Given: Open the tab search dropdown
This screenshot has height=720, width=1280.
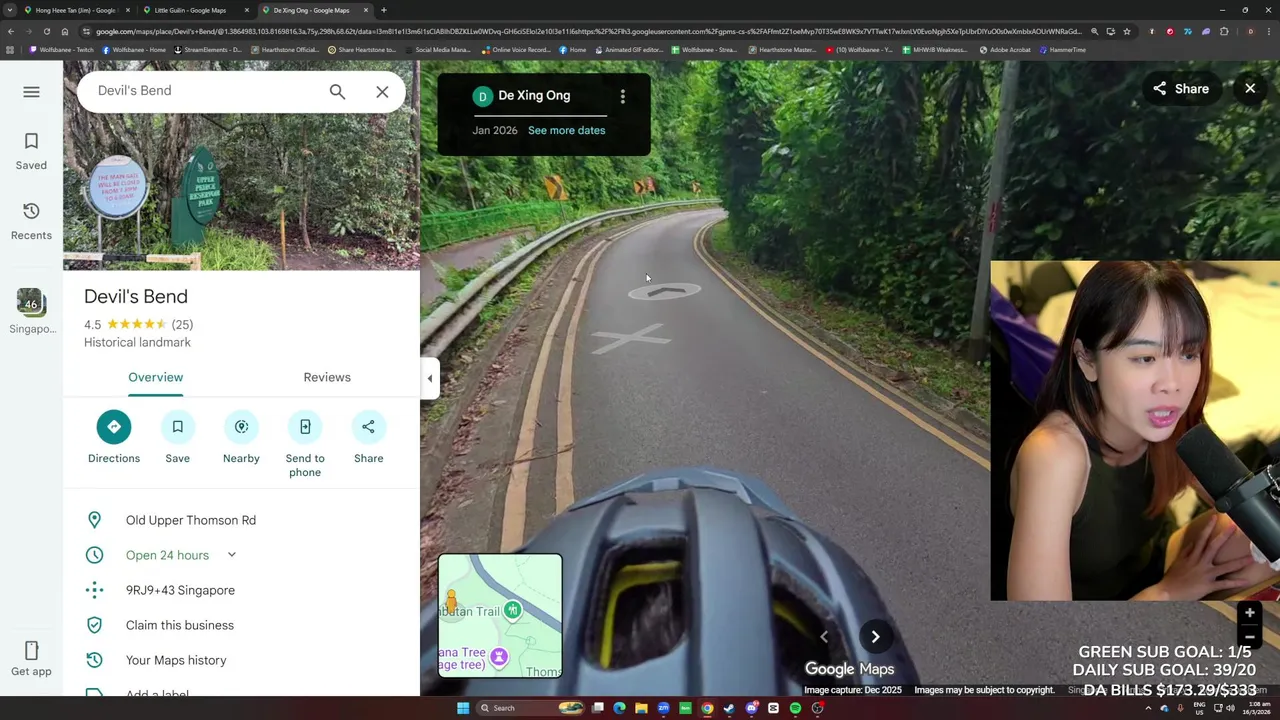Looking at the screenshot, I should click(x=10, y=10).
